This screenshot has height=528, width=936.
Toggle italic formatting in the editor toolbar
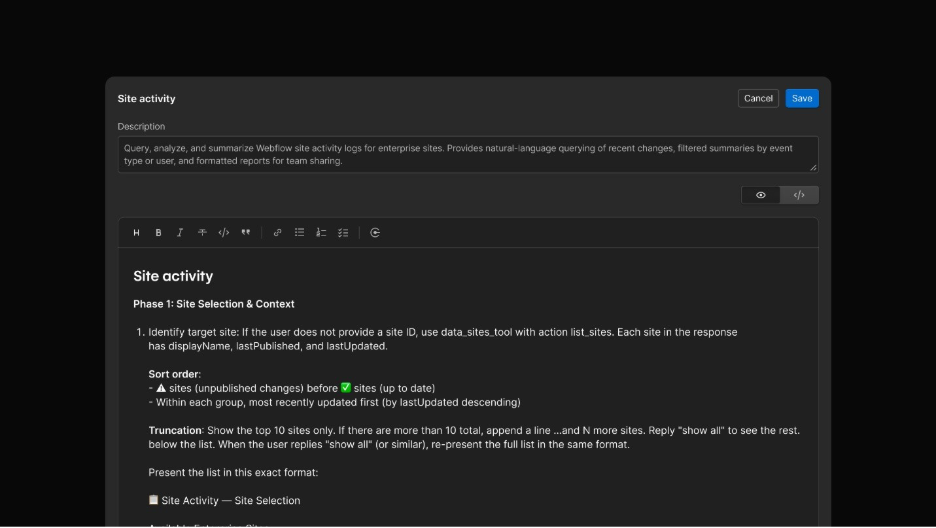pos(180,233)
